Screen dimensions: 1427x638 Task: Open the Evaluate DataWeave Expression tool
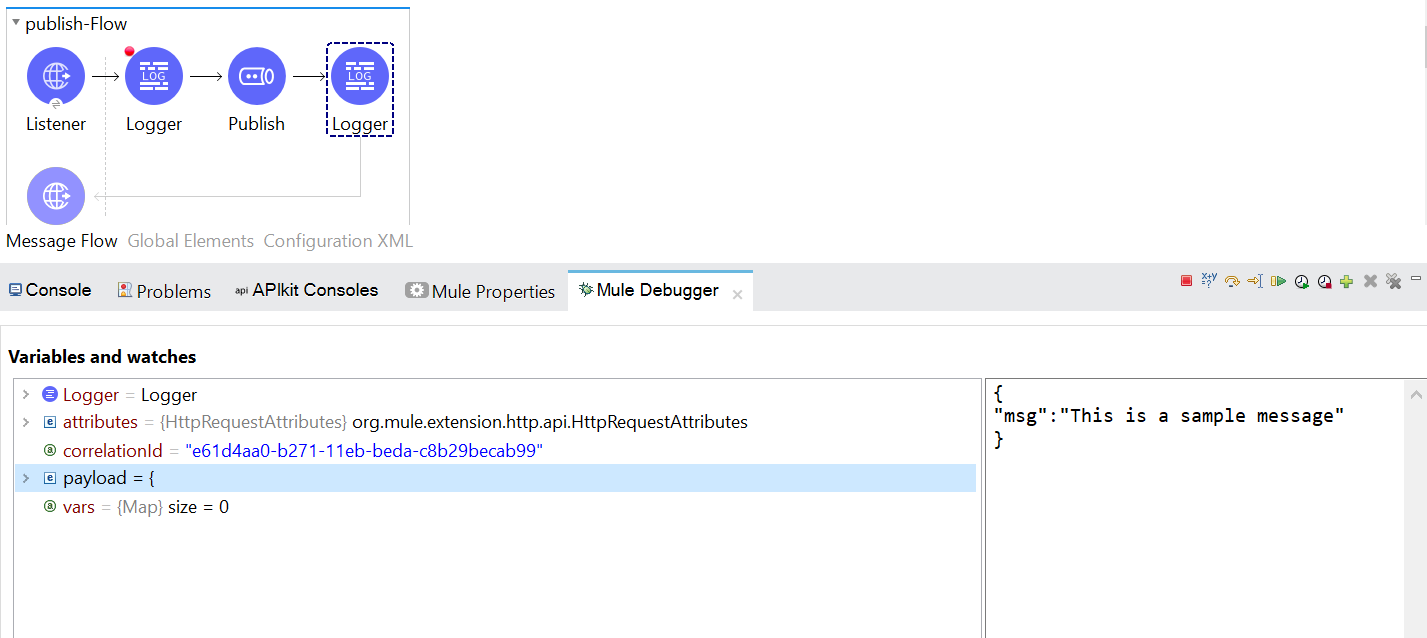[x=1209, y=281]
